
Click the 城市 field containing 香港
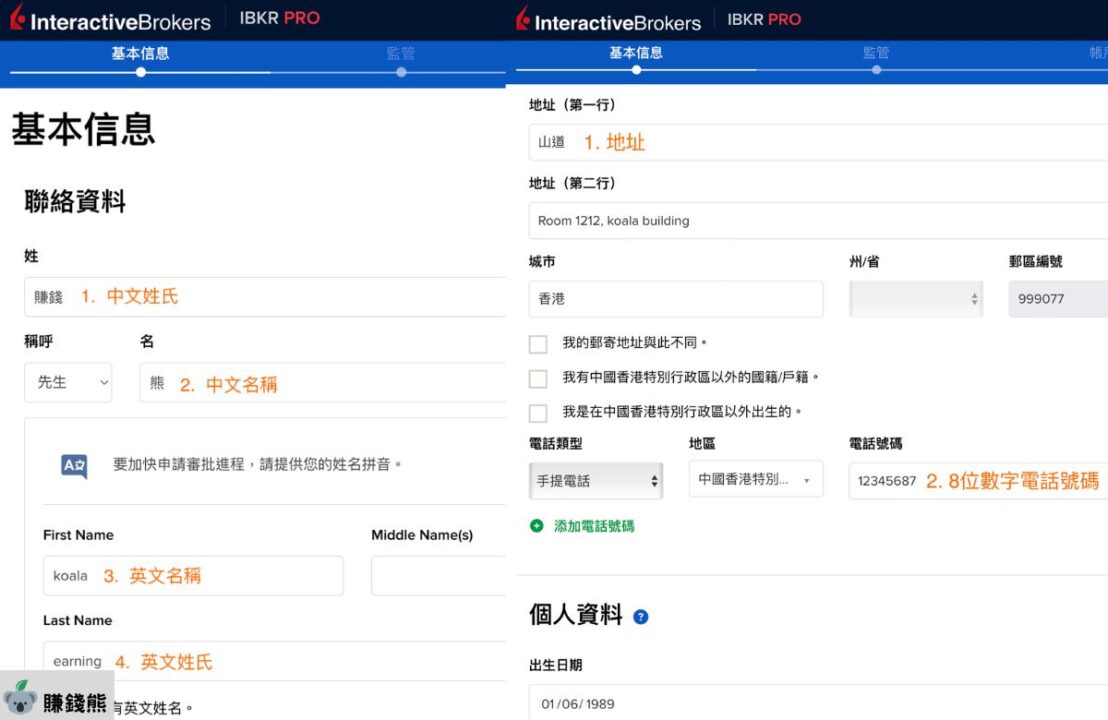pos(676,299)
